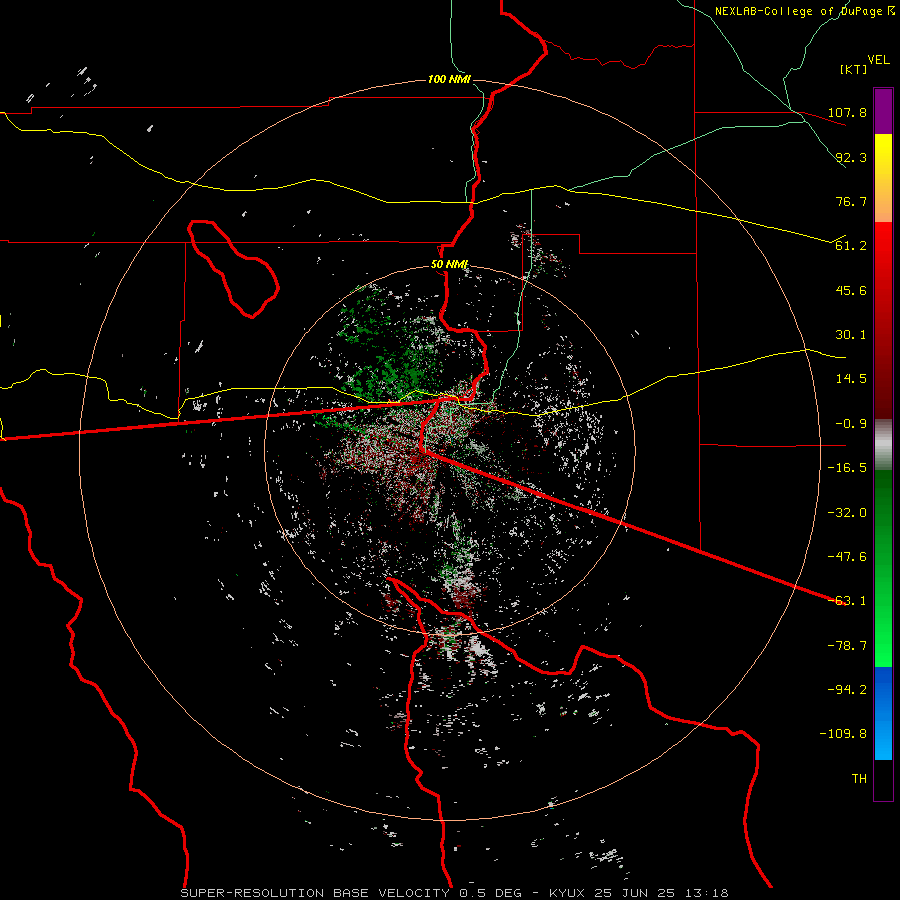The height and width of the screenshot is (900, 900).
Task: Select the -16.5 velocity scale value
Action: click(847, 468)
